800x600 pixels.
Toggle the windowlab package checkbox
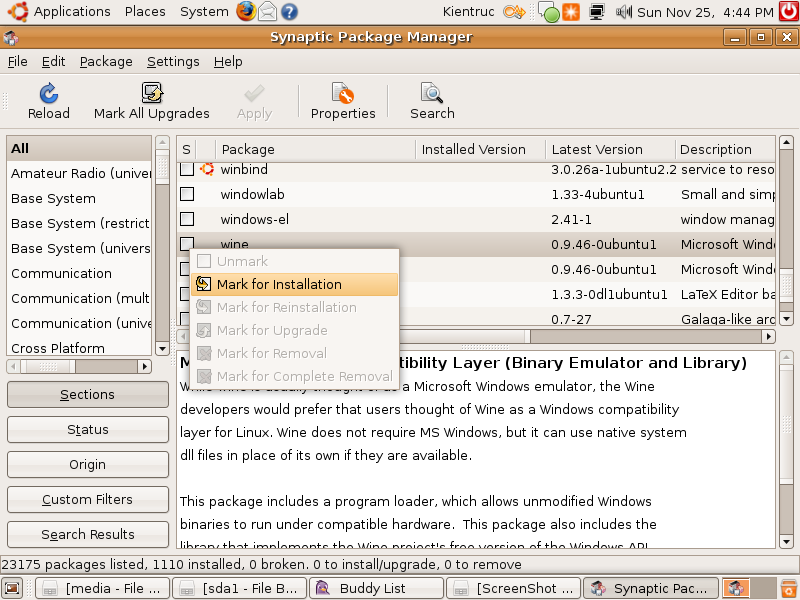[x=187, y=194]
